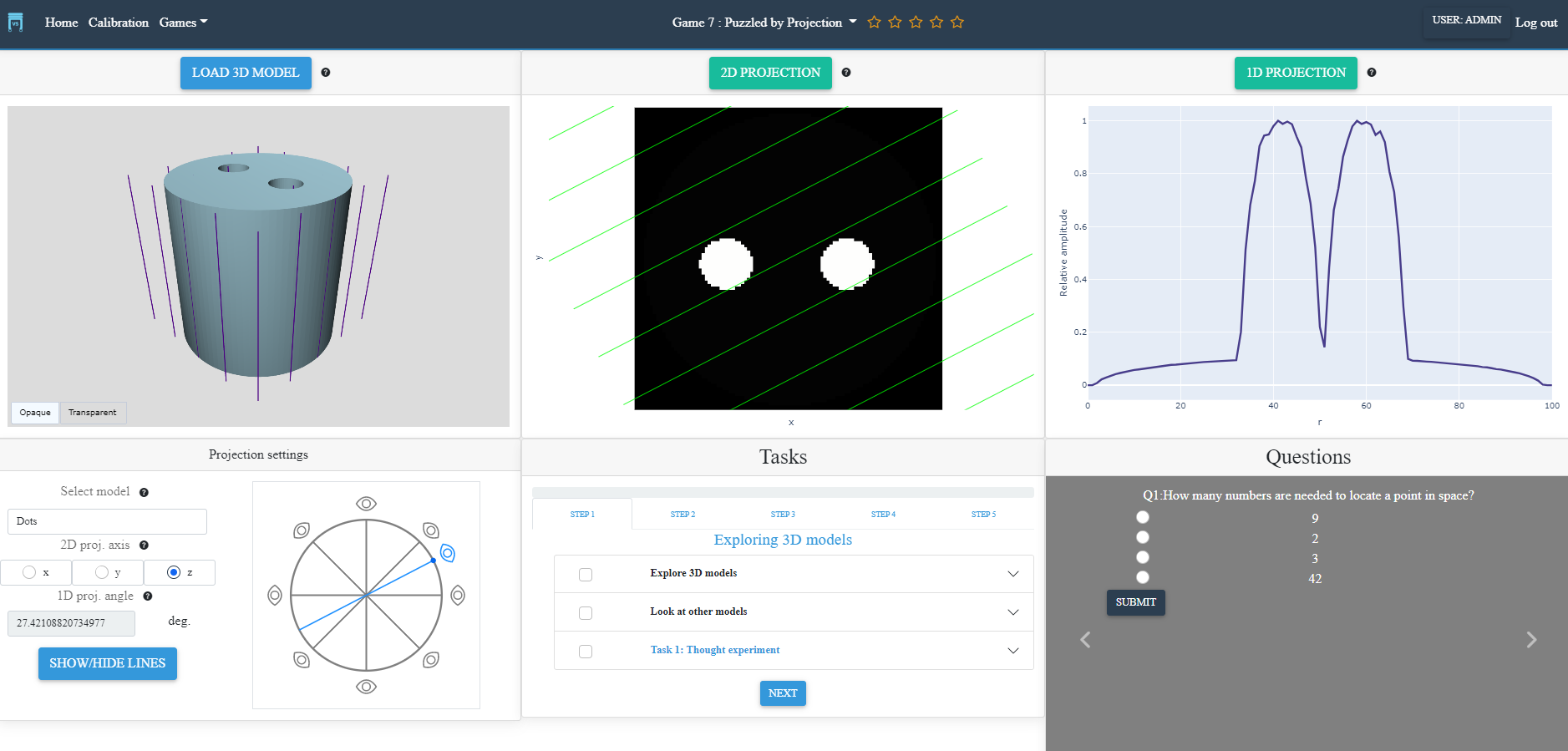This screenshot has width=1568, height=751.
Task: Click the USER: ADMIN badge
Action: [1466, 20]
